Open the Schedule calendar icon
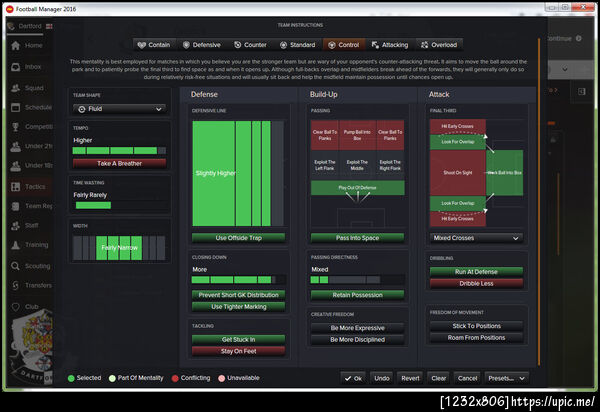 [15, 107]
